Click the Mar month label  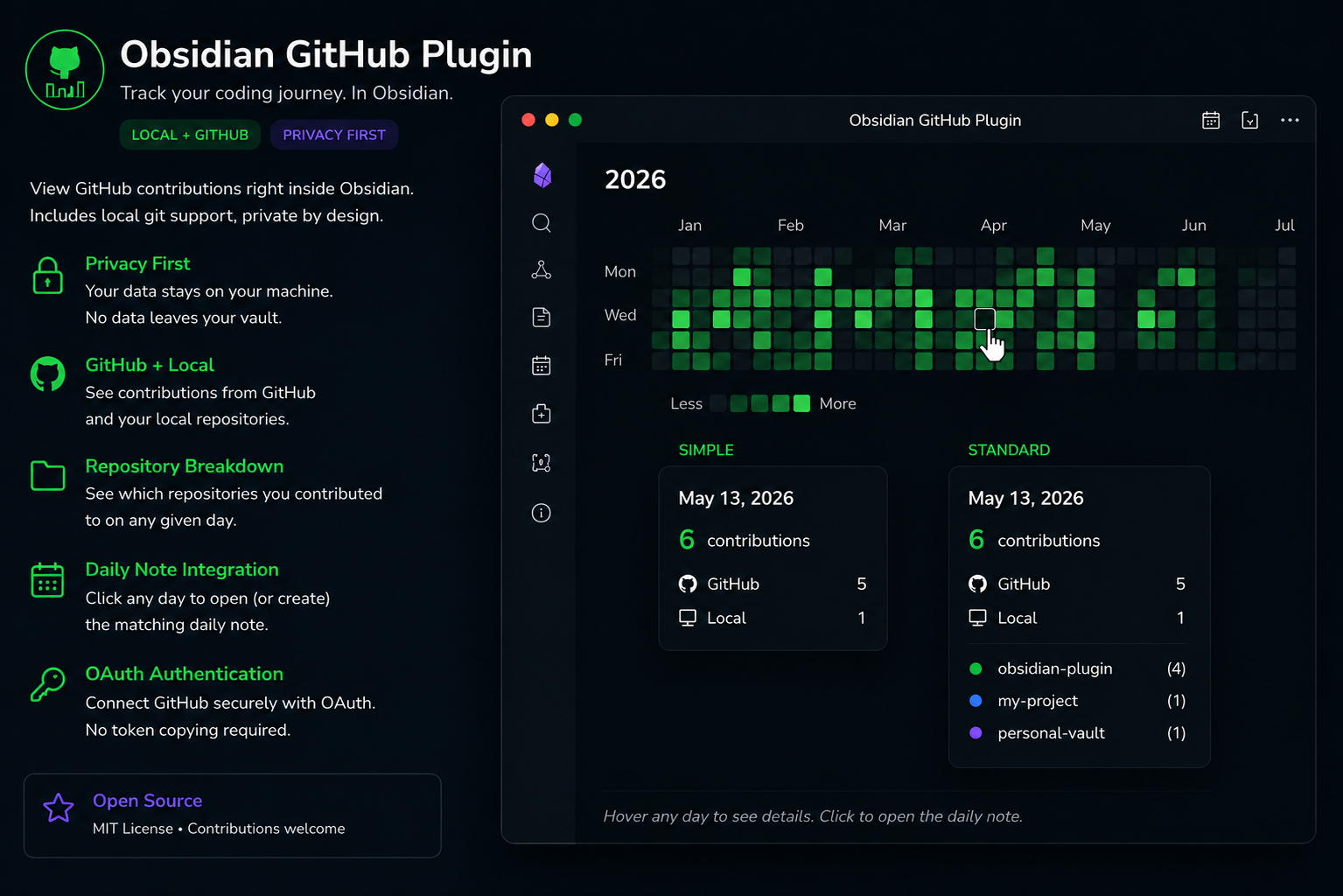(892, 225)
